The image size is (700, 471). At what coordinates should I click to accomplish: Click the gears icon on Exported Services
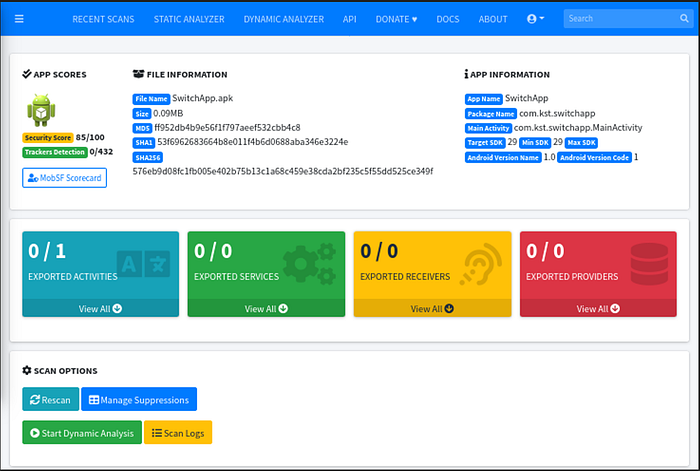click(309, 264)
